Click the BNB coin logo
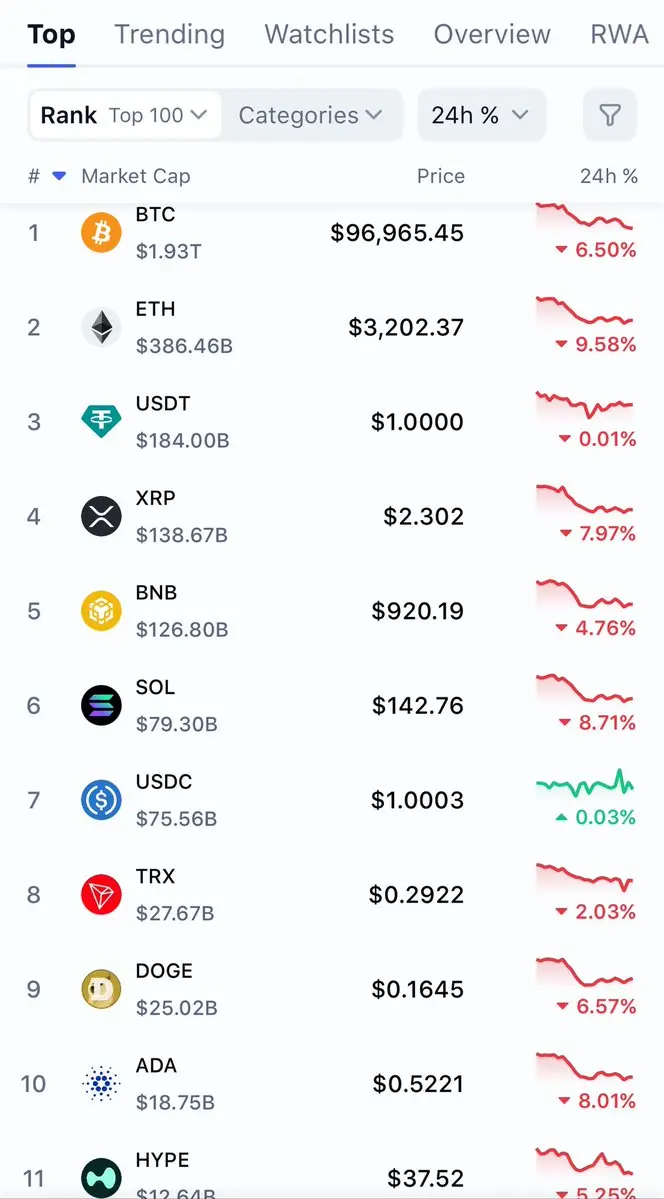 coord(101,611)
